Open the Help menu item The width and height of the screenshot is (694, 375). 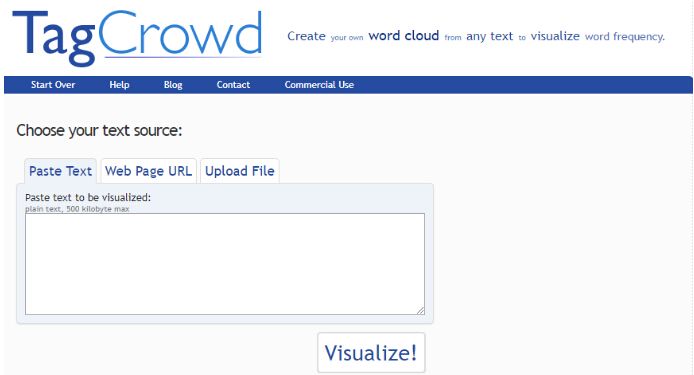pos(119,85)
